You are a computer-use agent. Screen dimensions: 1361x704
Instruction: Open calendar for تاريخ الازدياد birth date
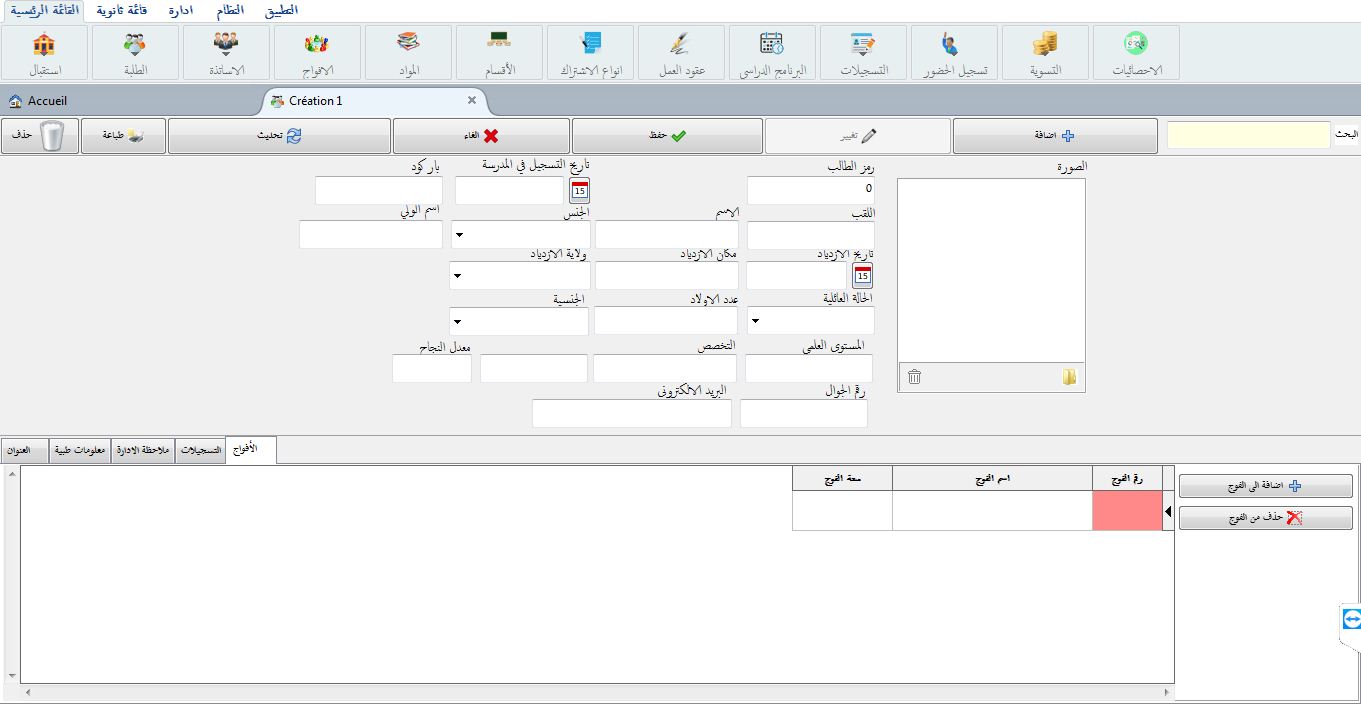point(862,276)
